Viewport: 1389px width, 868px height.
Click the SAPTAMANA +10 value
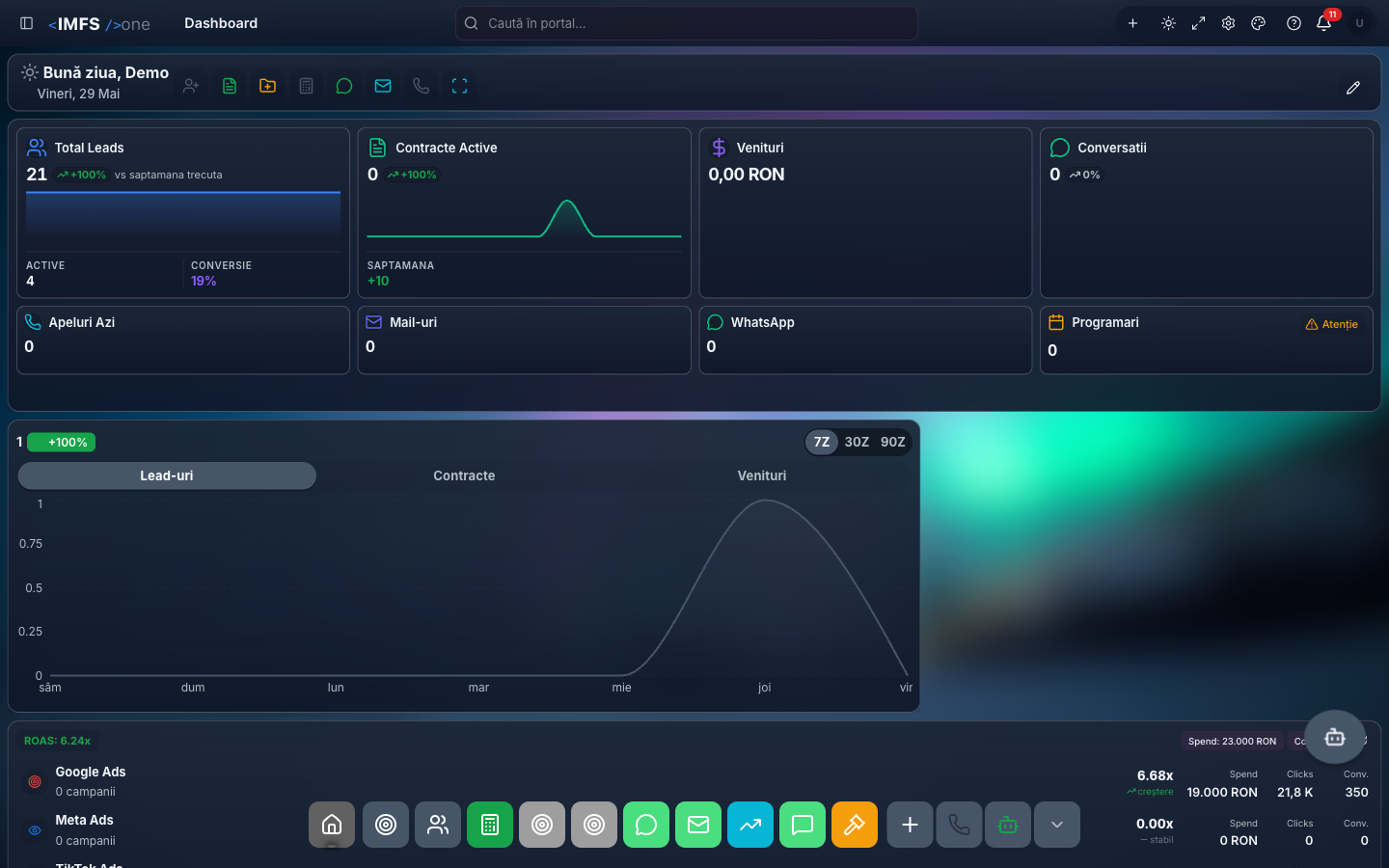click(x=378, y=281)
